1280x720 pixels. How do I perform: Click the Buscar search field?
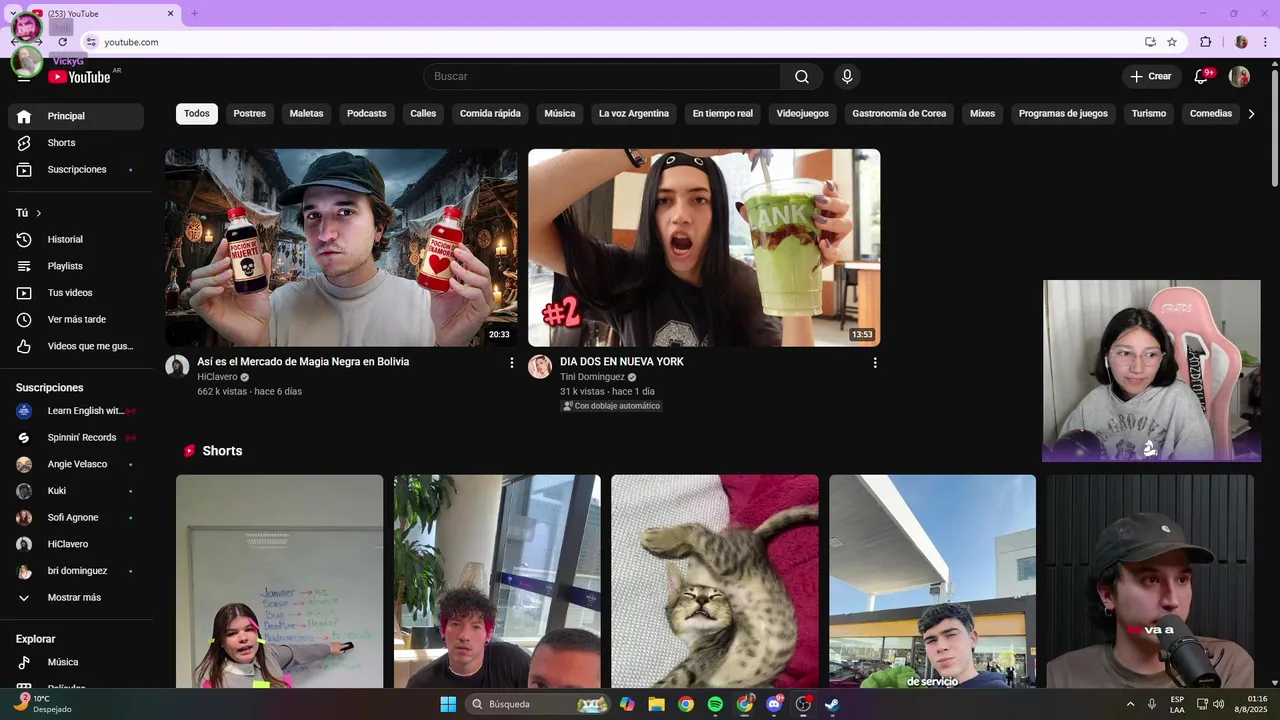pos(603,77)
